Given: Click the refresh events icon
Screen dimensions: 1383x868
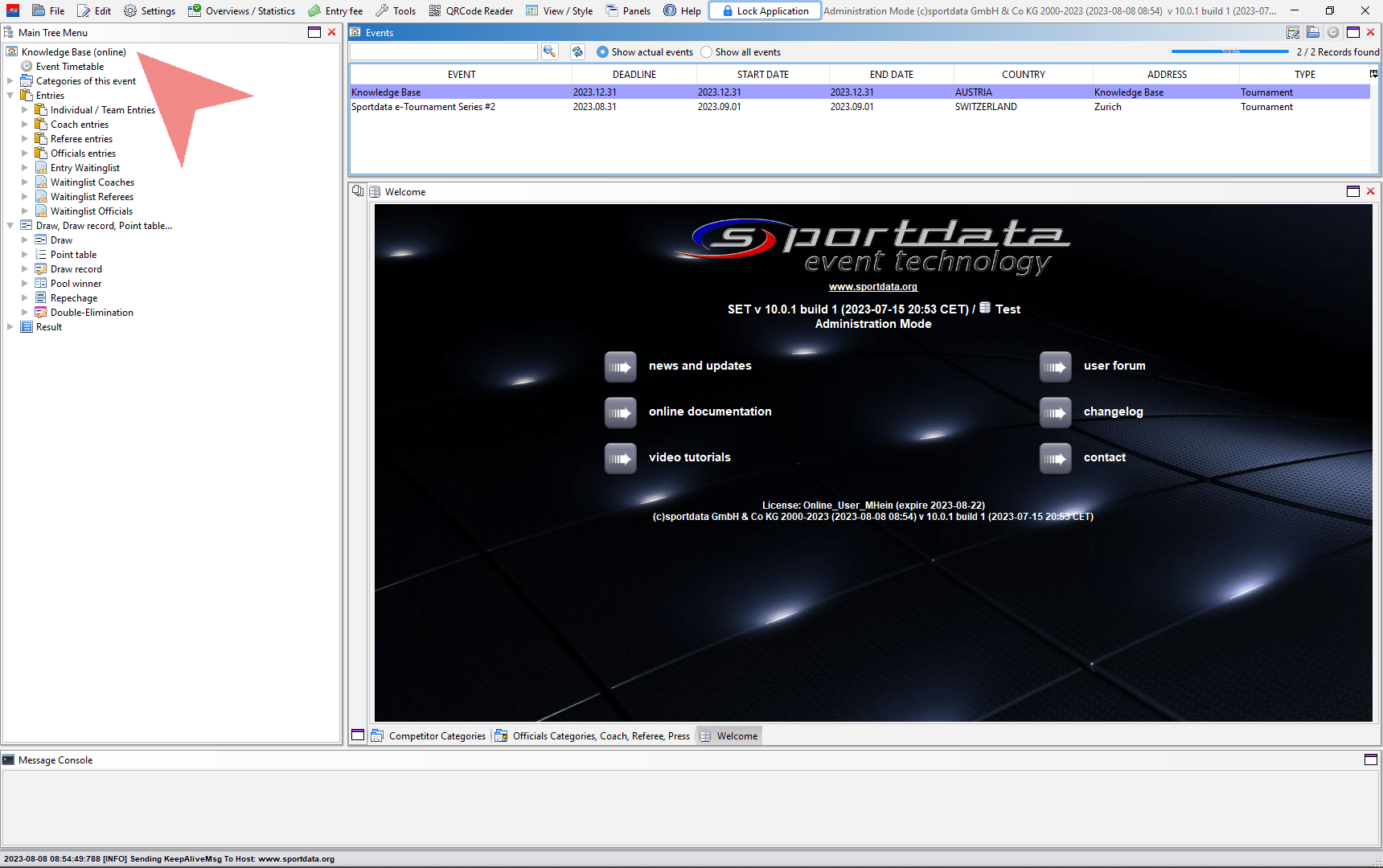Looking at the screenshot, I should coord(577,51).
